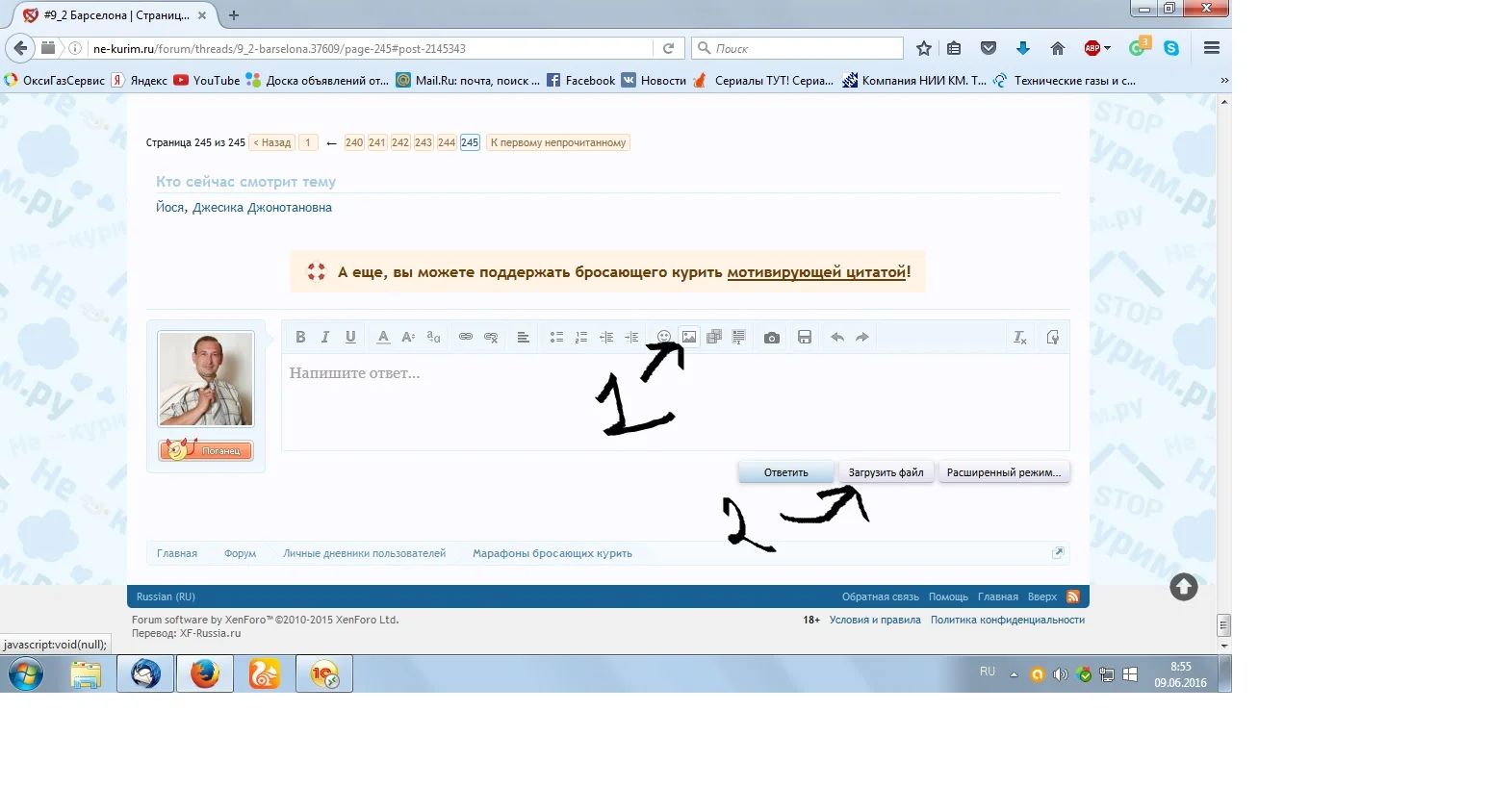Image resolution: width=1490 pixels, height=812 pixels.
Task: Select the insert link icon
Action: tap(466, 337)
